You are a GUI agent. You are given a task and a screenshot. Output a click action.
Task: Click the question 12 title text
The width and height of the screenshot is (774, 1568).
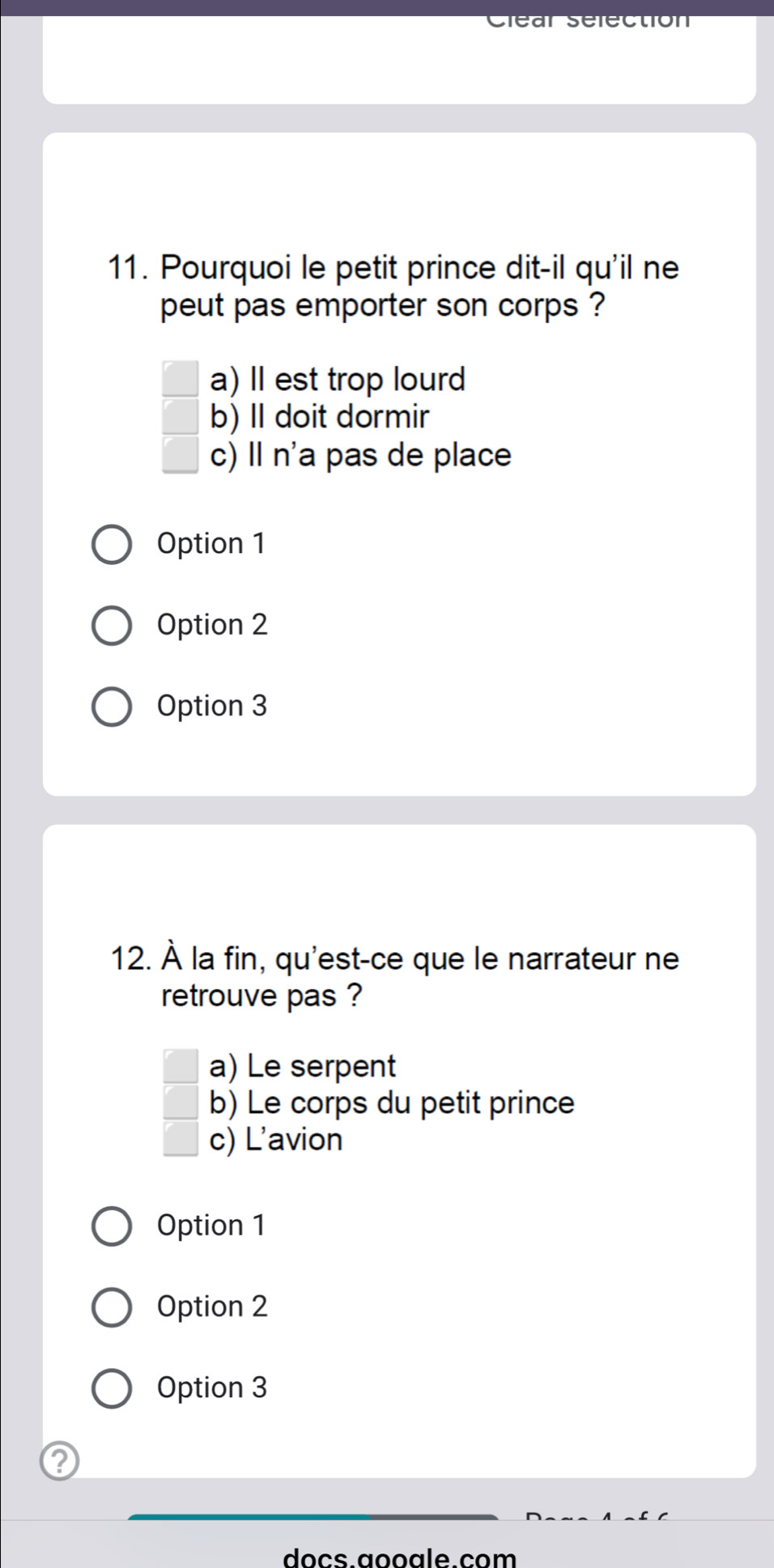[x=395, y=977]
